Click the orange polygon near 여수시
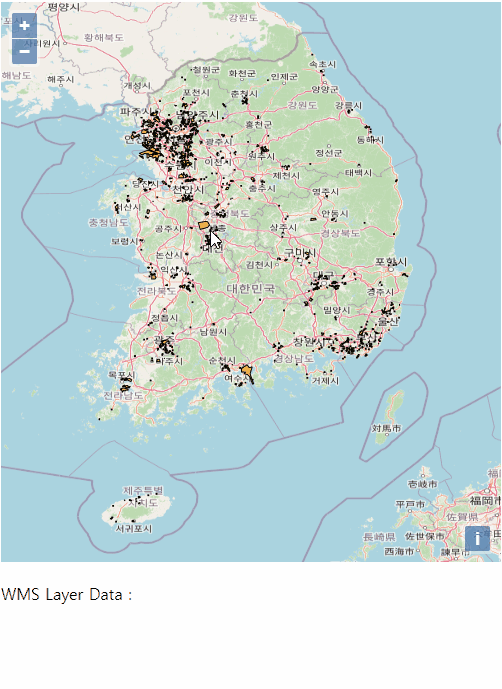 (x=247, y=373)
